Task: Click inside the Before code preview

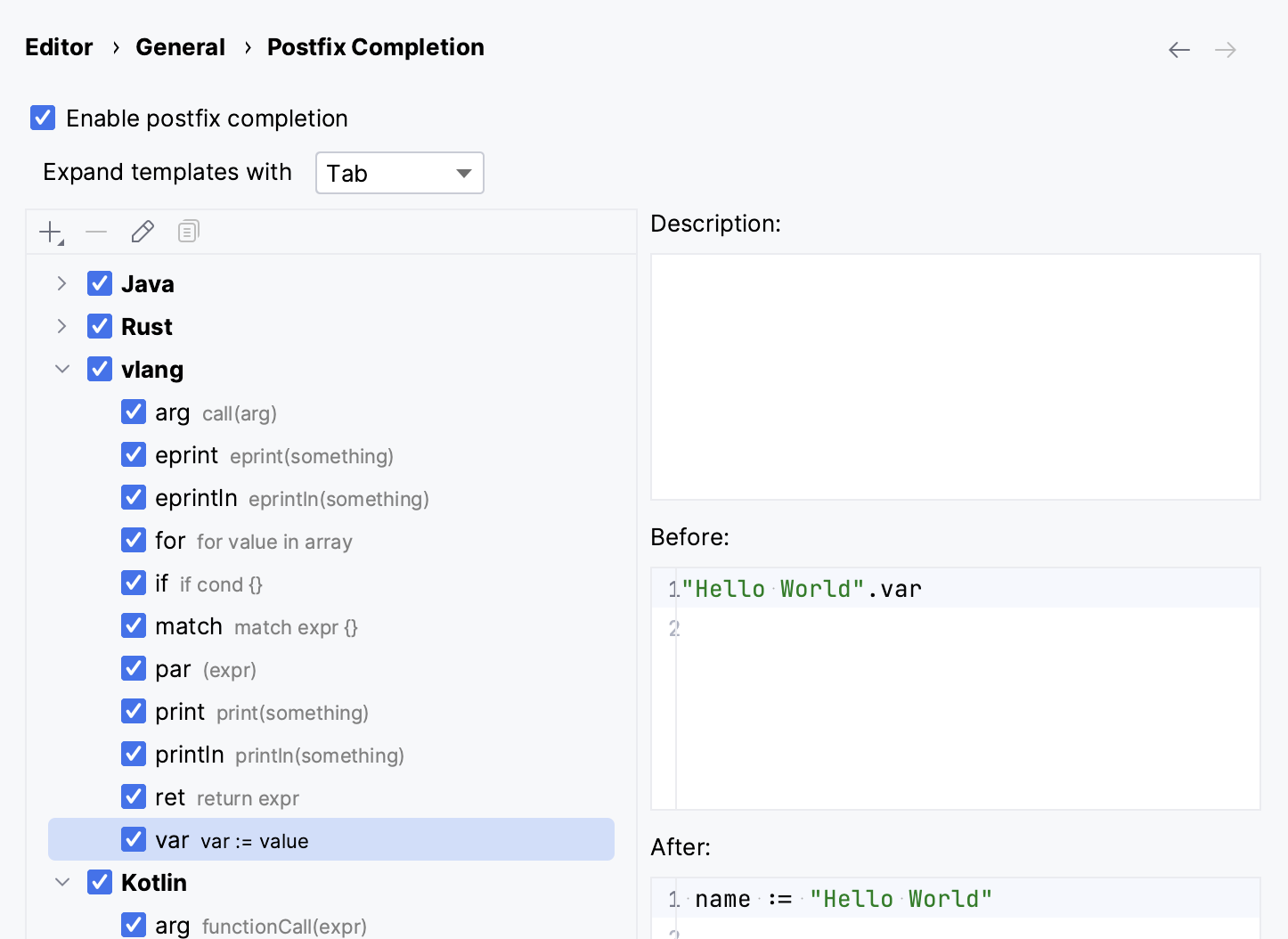Action: 962,704
